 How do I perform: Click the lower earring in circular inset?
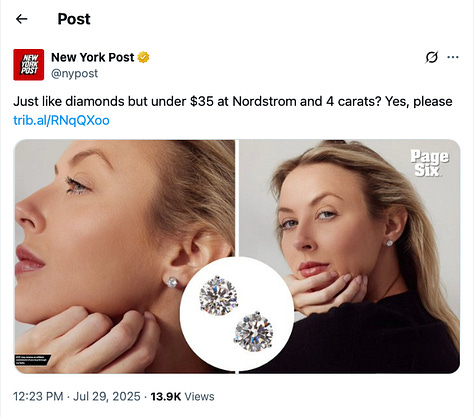(254, 332)
